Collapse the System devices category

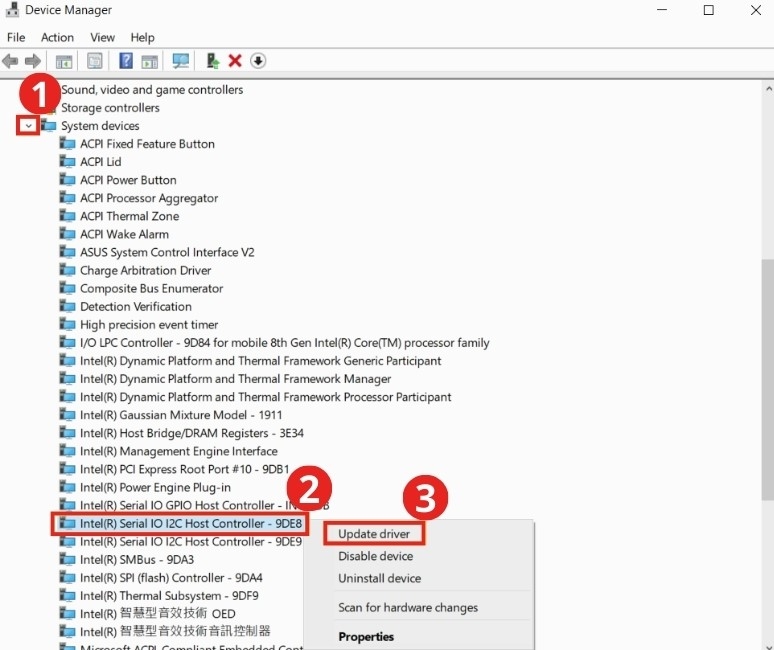click(x=28, y=126)
